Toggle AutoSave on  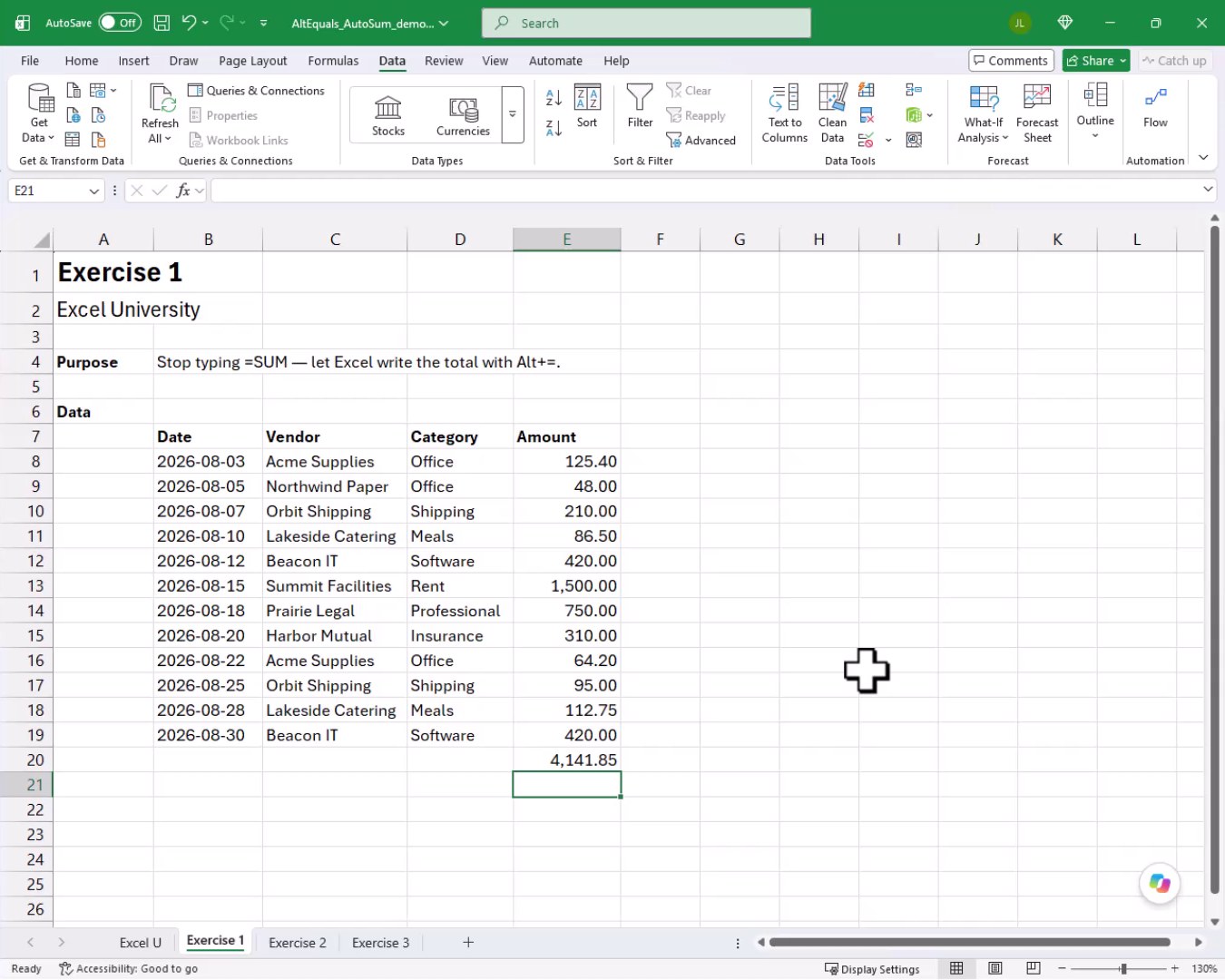click(x=120, y=23)
